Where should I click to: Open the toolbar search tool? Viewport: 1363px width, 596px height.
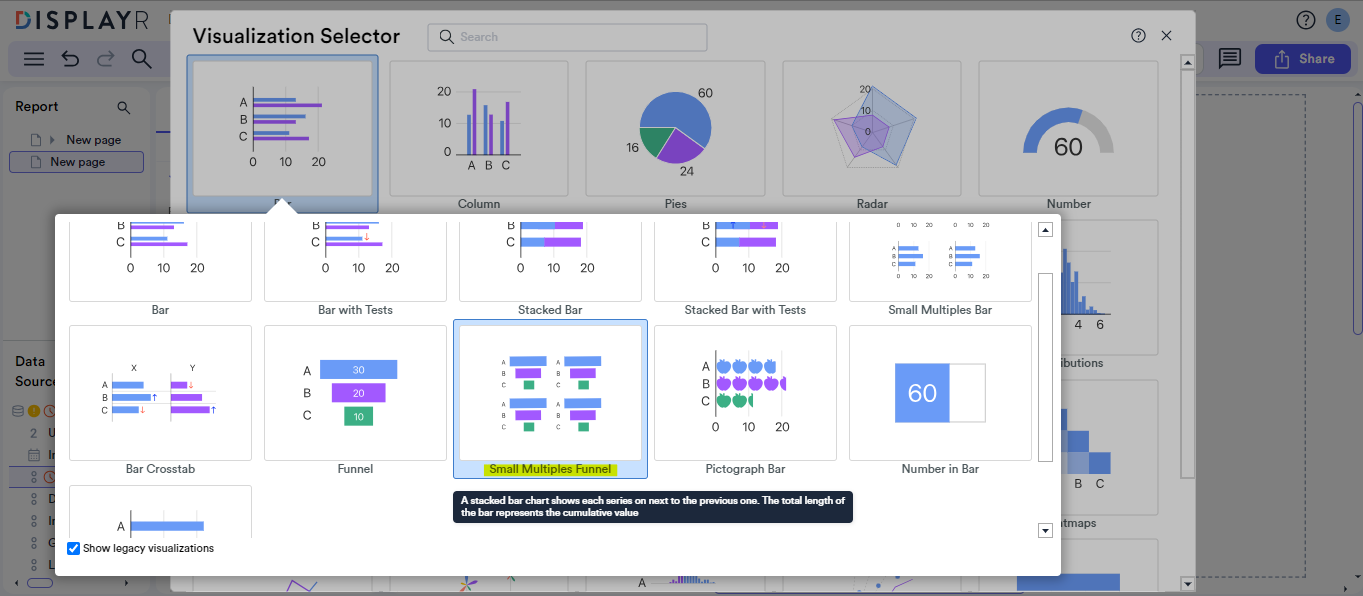(141, 59)
